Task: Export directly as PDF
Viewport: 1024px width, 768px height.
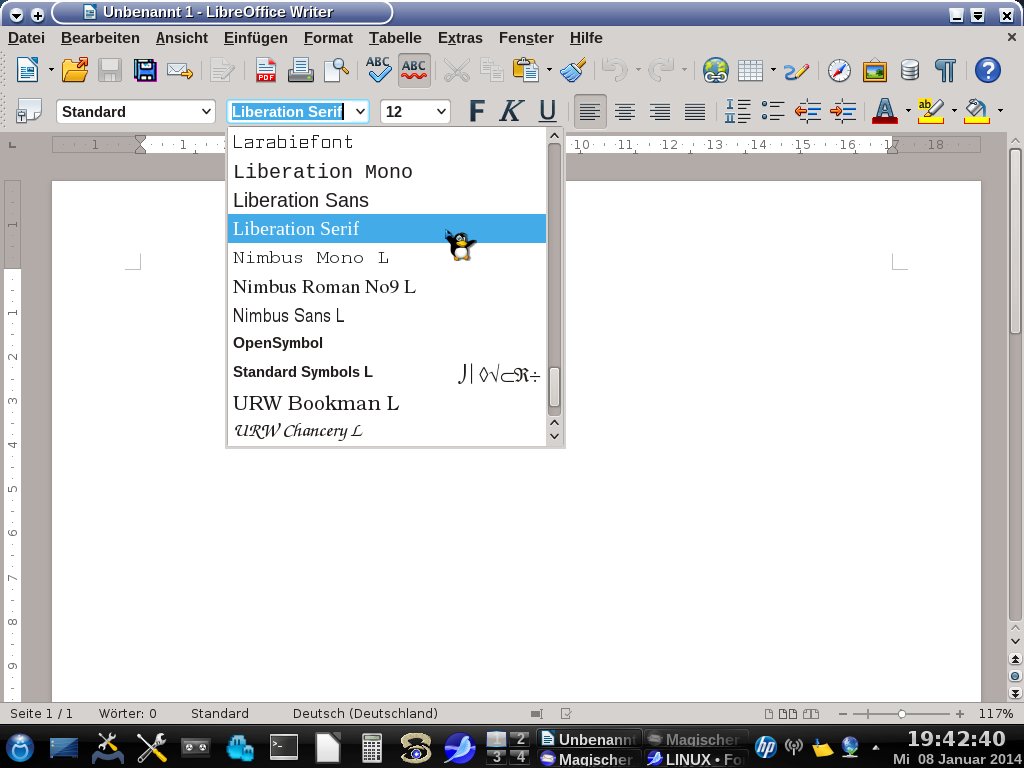Action: [265, 69]
